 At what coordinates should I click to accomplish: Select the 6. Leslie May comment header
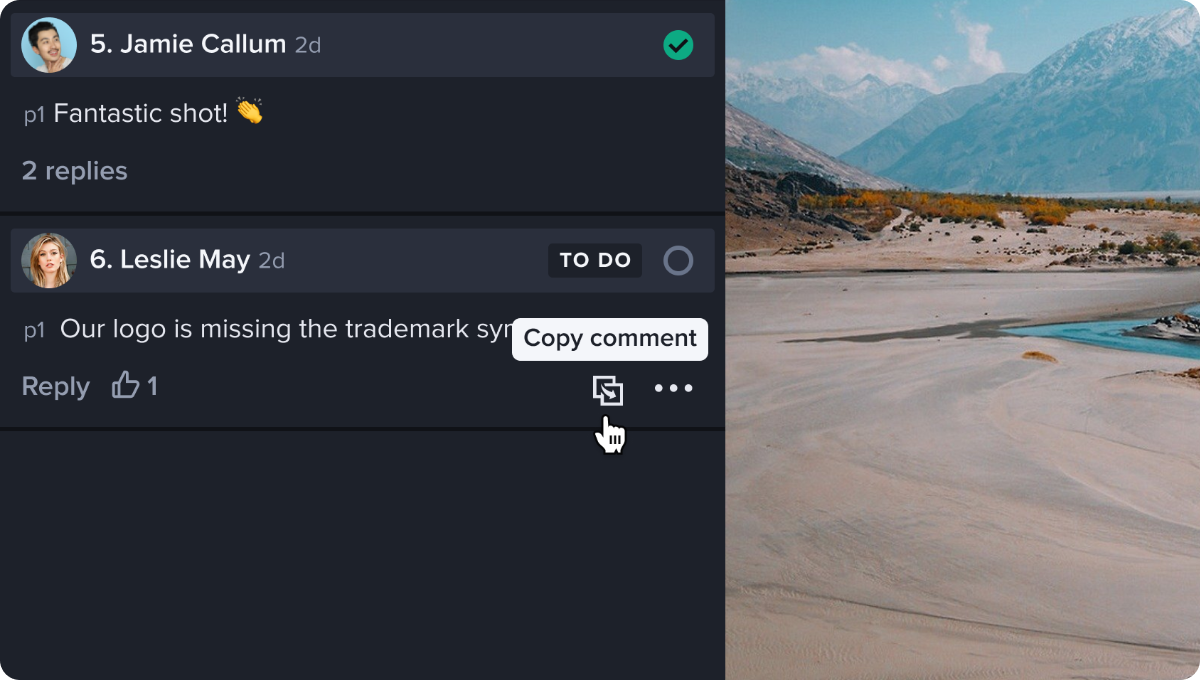pyautogui.click(x=170, y=261)
